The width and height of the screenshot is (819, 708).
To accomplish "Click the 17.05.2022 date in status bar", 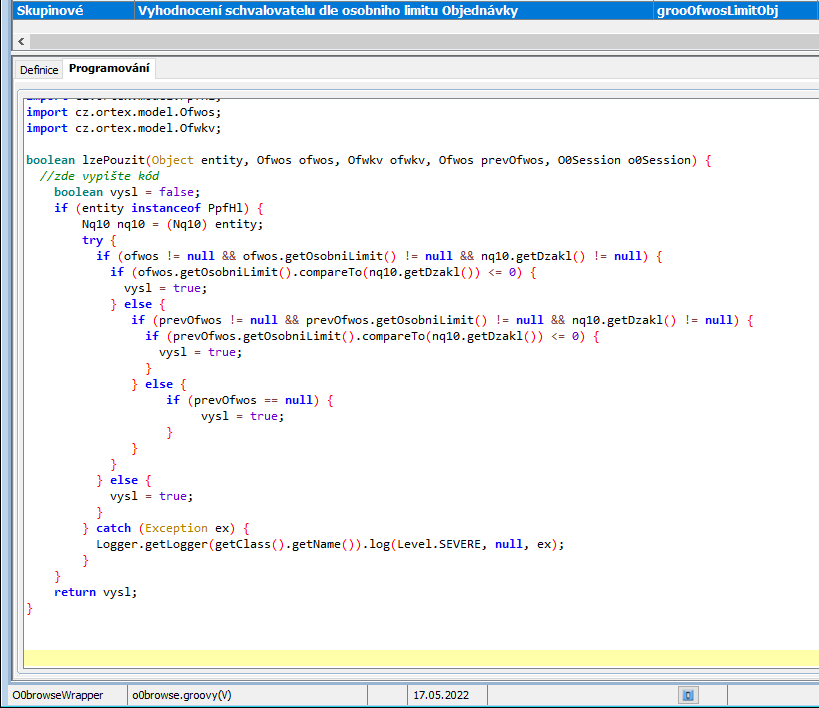I will (x=439, y=695).
